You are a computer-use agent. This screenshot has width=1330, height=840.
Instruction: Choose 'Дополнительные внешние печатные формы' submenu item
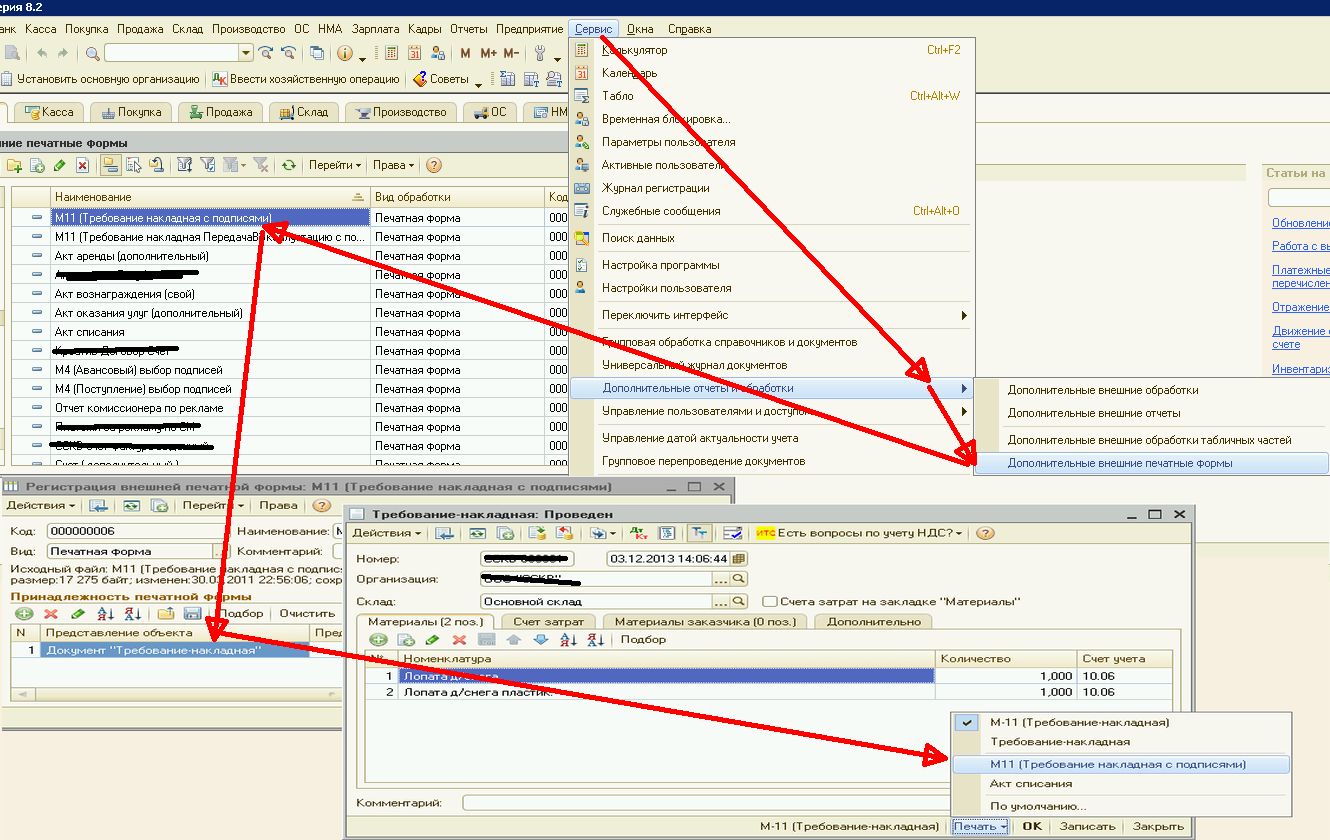pos(1151,464)
